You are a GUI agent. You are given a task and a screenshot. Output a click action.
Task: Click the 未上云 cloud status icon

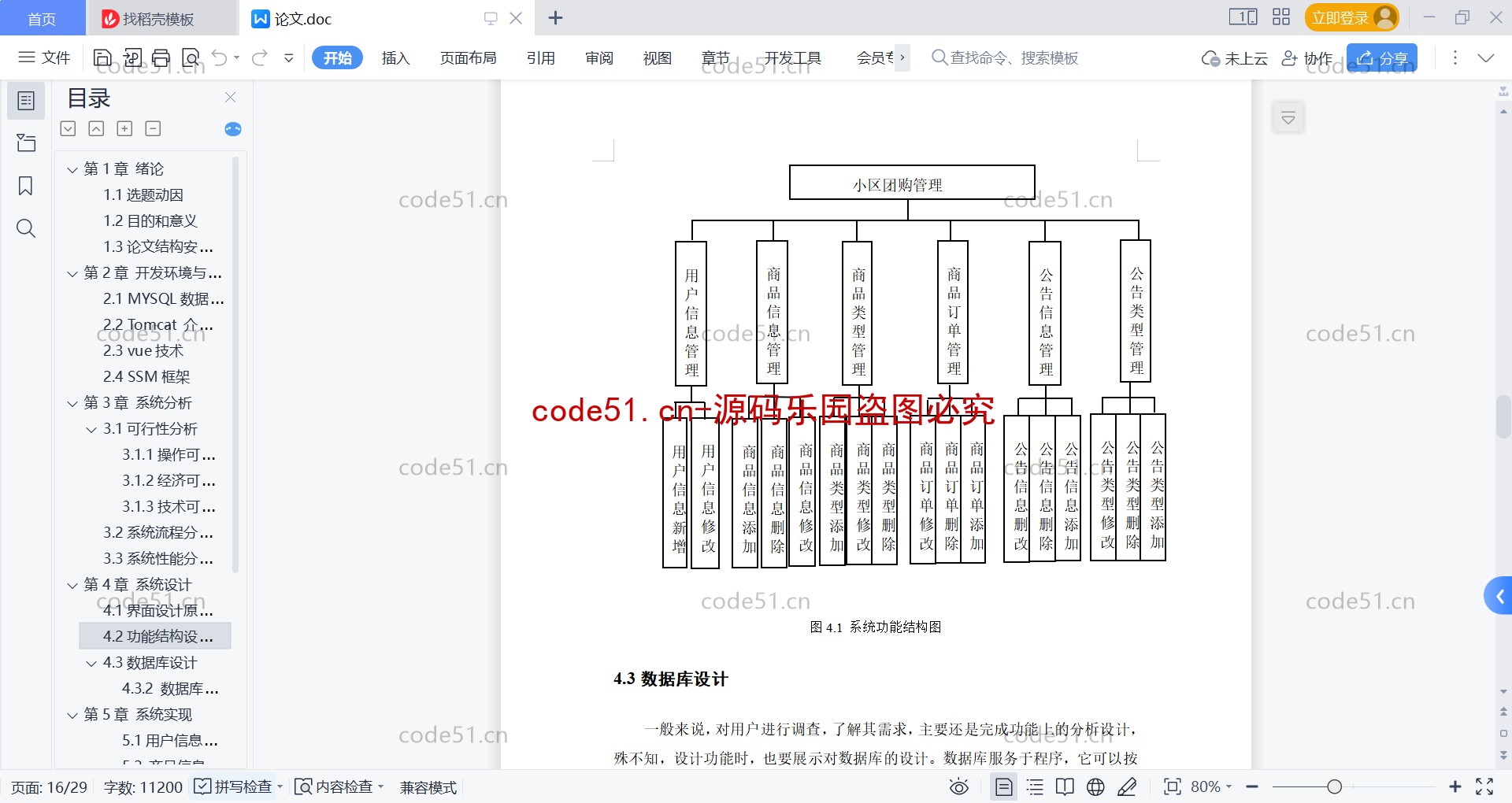[x=1234, y=58]
